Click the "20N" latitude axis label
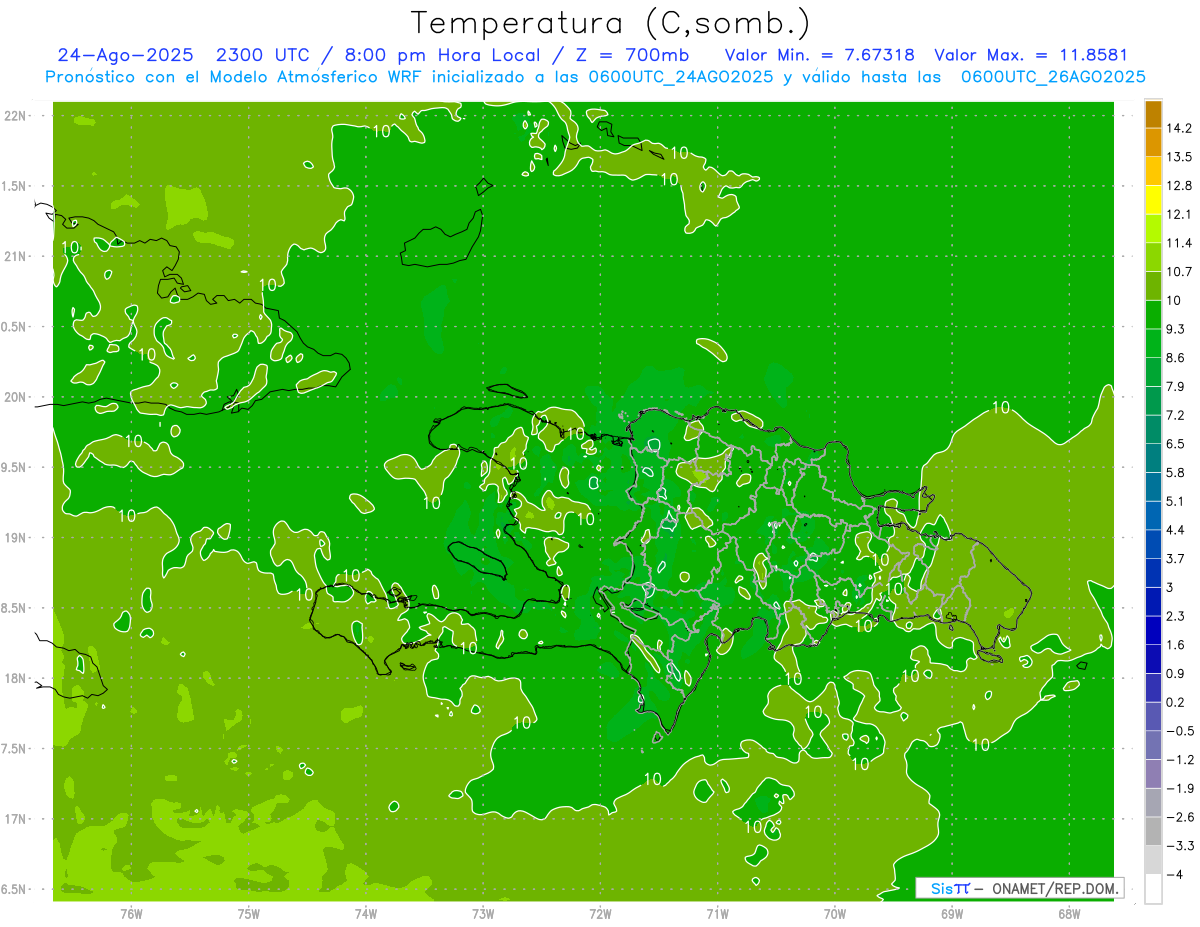This screenshot has height=927, width=1200. tap(16, 397)
